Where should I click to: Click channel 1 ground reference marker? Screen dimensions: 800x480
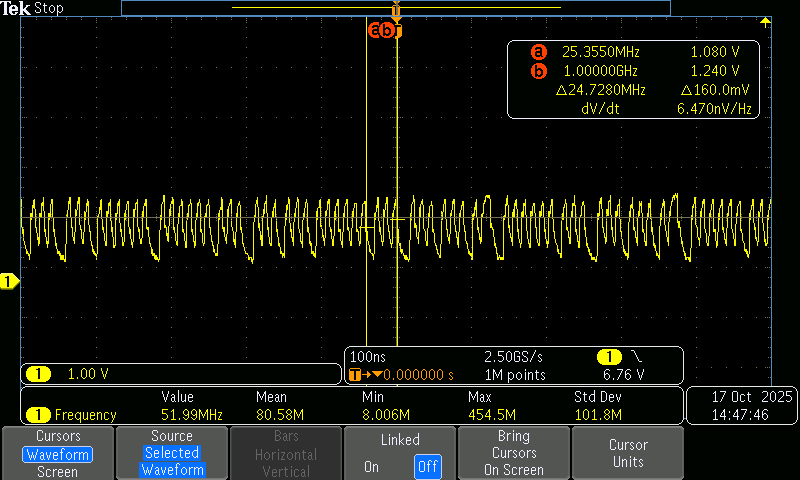(x=8, y=283)
